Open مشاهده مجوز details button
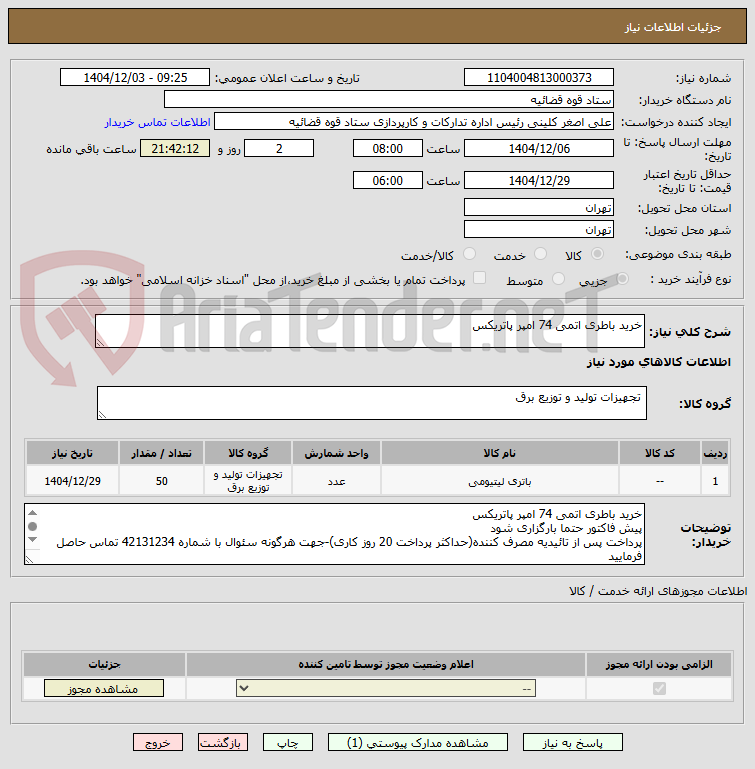755x769 pixels. point(104,689)
